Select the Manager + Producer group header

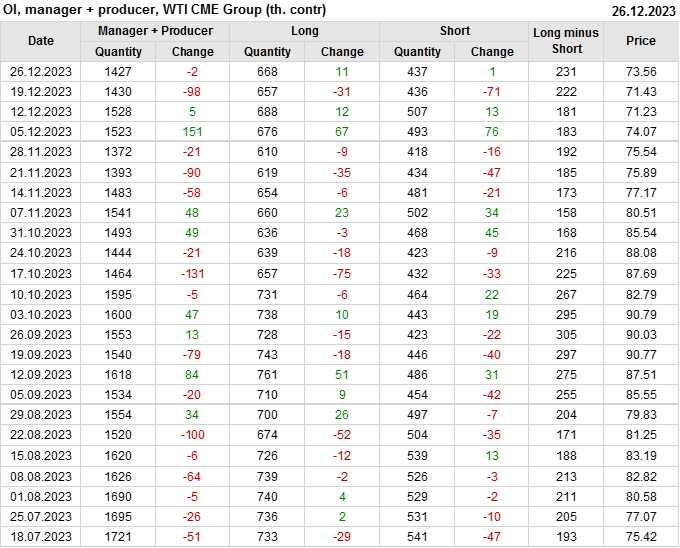(155, 31)
